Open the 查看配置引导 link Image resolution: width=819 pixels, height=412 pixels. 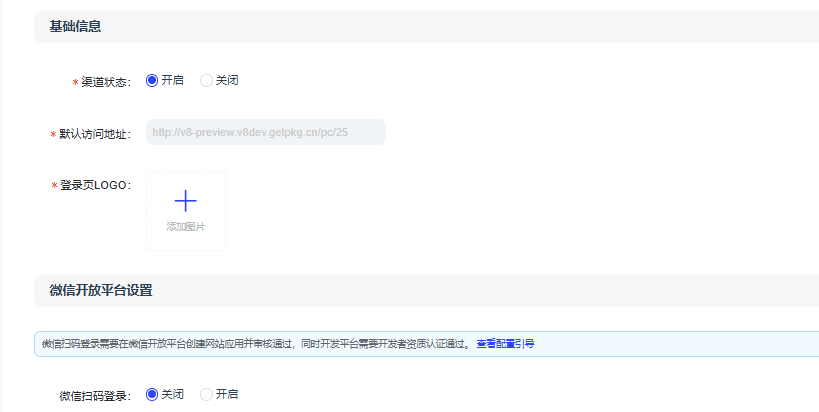(x=505, y=344)
